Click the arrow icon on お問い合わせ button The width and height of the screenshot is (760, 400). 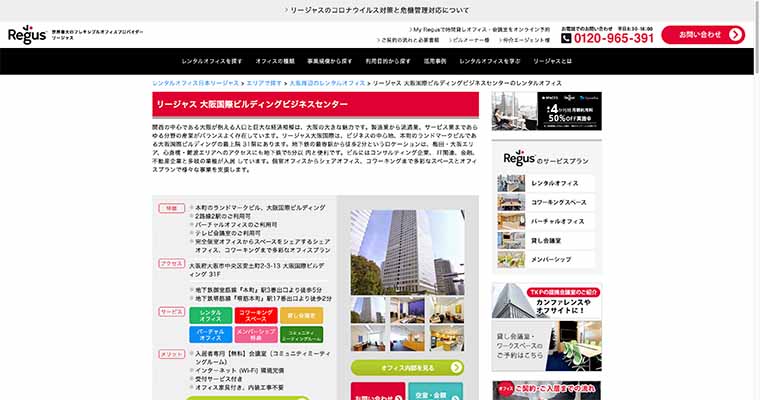(x=735, y=35)
